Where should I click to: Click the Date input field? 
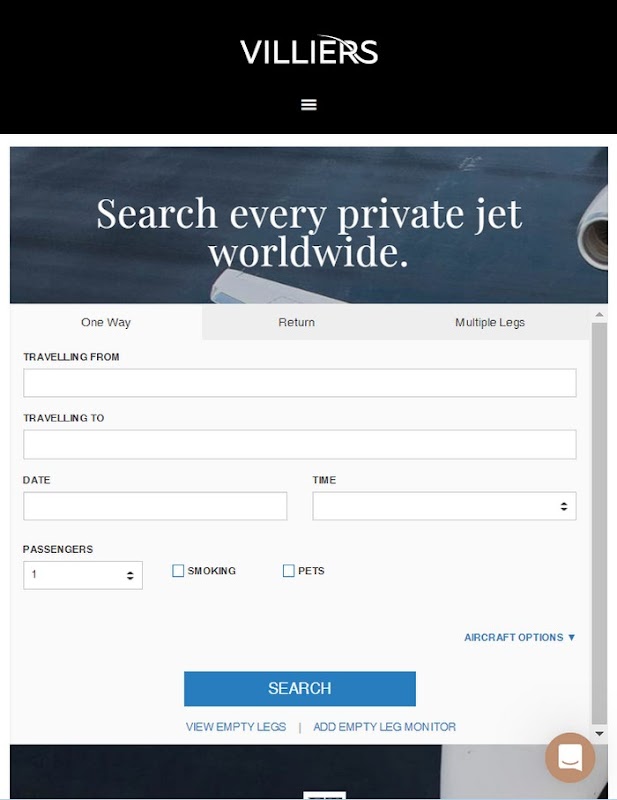click(x=155, y=506)
